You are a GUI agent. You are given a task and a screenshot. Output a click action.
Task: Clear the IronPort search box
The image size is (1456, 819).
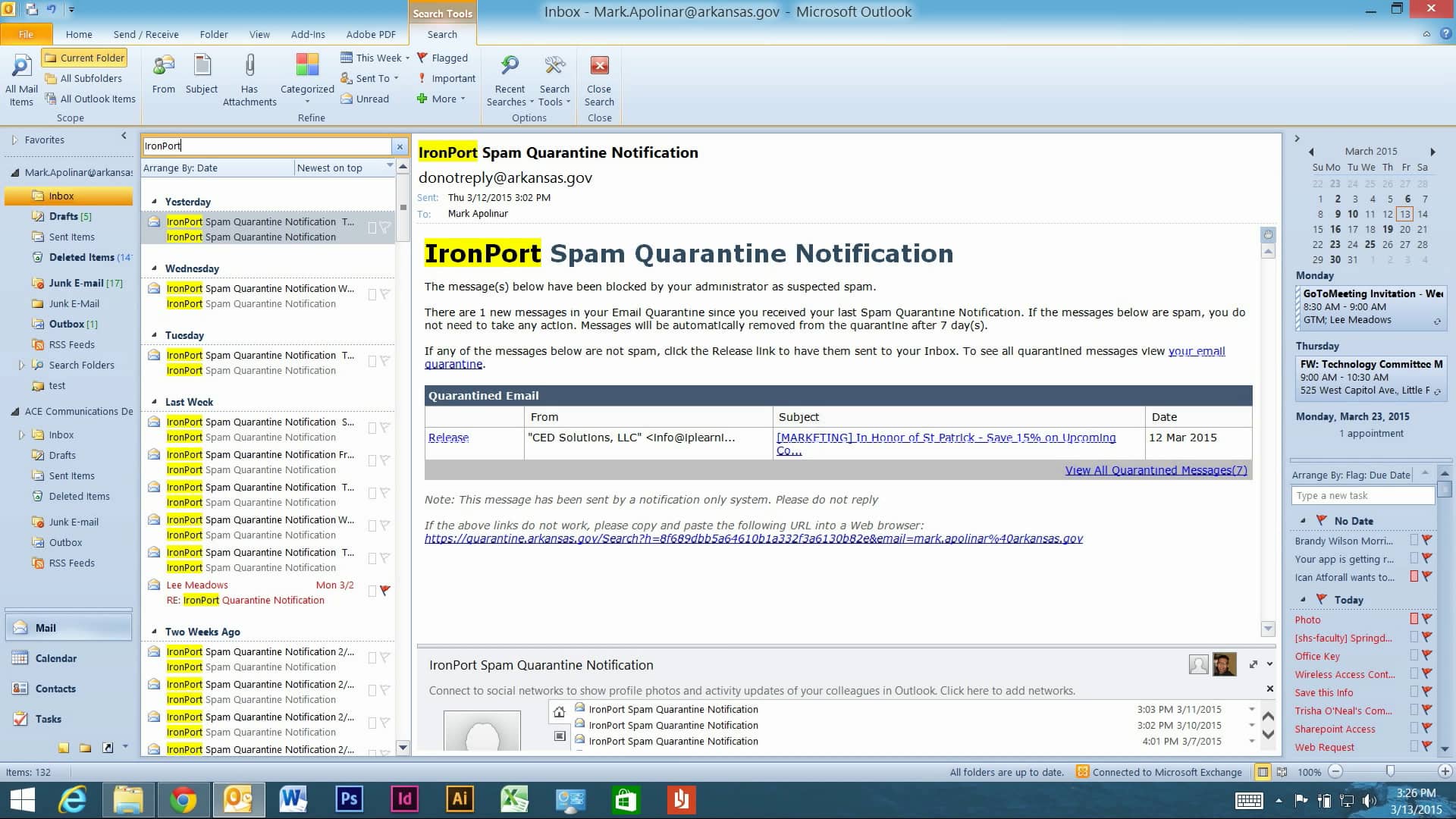pos(400,146)
